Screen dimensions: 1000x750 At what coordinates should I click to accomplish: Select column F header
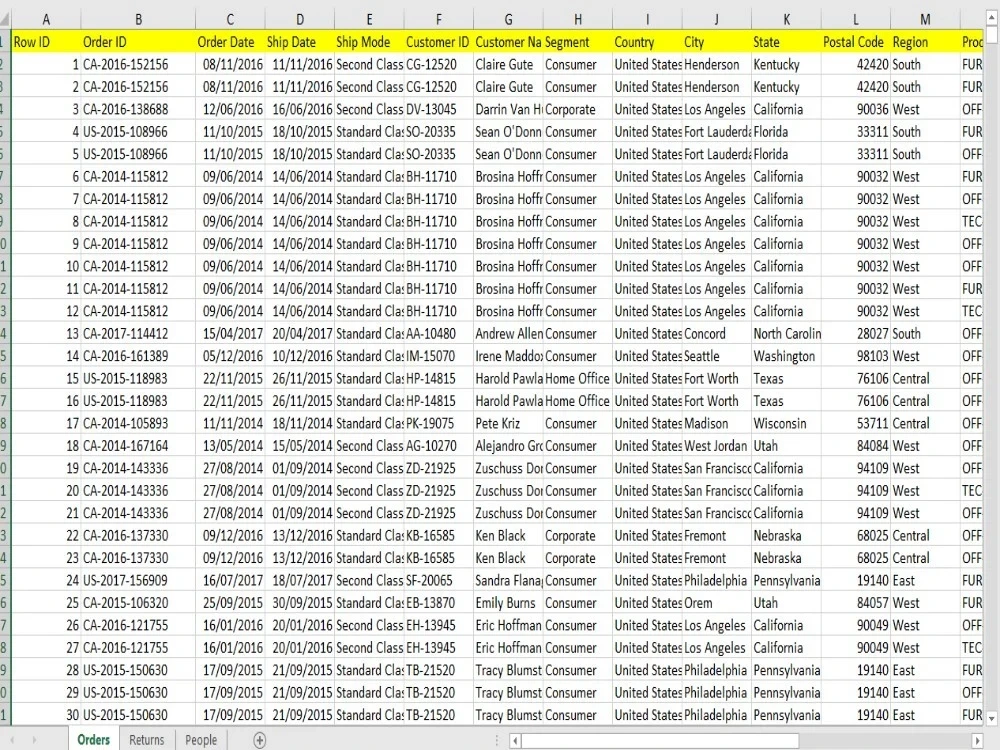439,20
